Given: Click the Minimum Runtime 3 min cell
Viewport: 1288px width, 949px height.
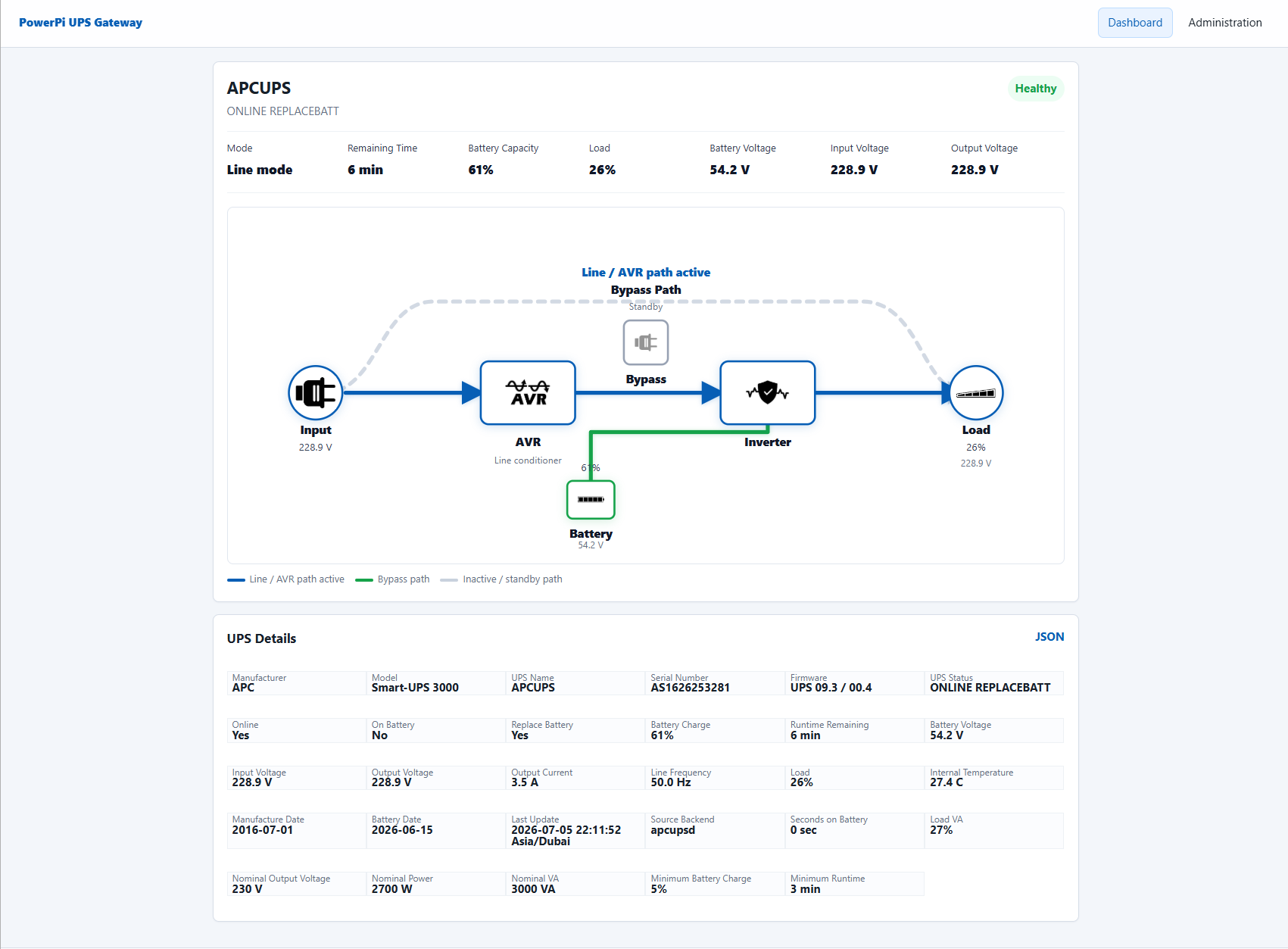Looking at the screenshot, I should [x=855, y=884].
